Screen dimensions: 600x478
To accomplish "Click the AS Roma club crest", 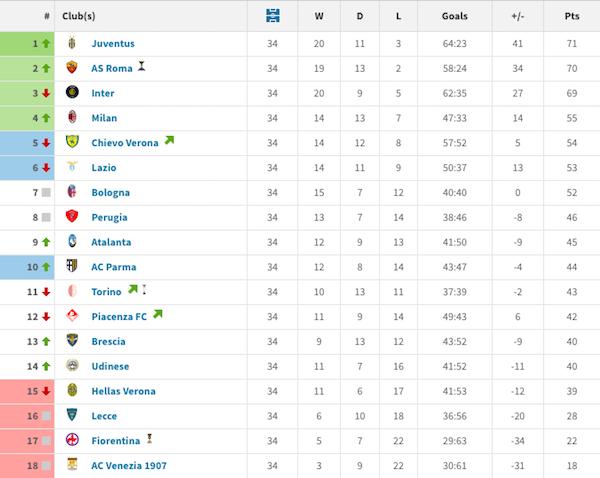I will point(72,68).
